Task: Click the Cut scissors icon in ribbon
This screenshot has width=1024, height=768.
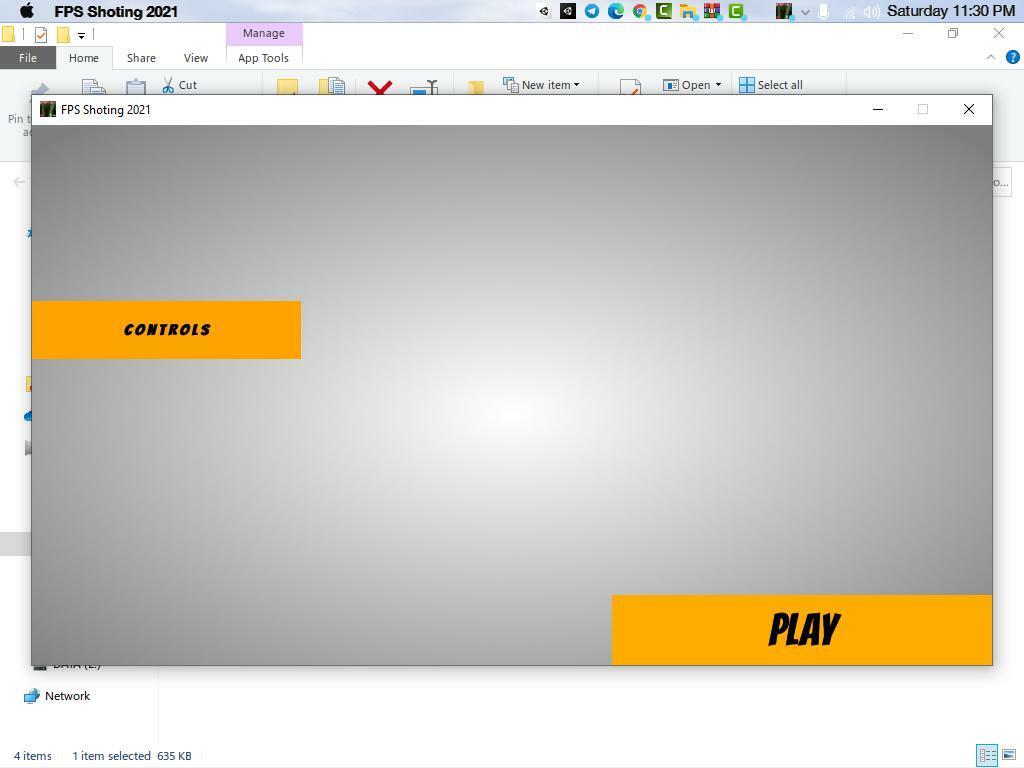Action: pos(168,85)
